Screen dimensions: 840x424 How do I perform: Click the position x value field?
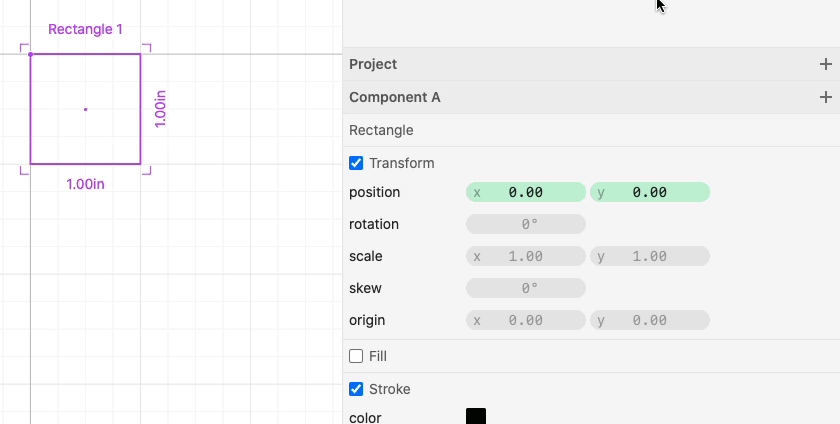(526, 192)
